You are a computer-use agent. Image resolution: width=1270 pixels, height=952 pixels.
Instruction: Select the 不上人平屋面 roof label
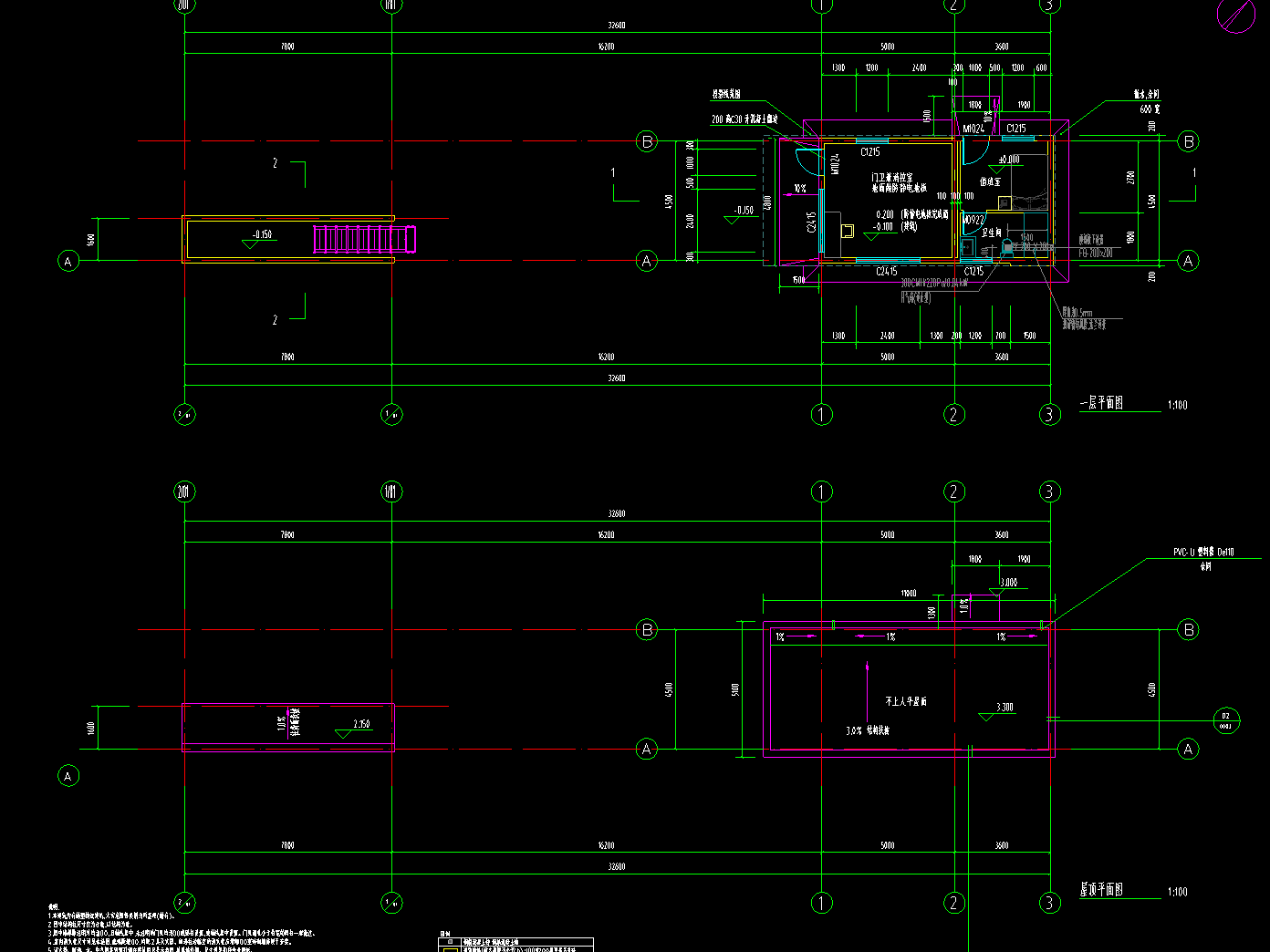(x=905, y=701)
